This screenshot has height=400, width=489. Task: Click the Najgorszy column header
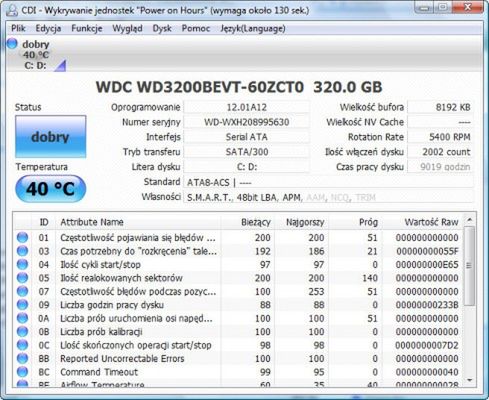(301, 222)
